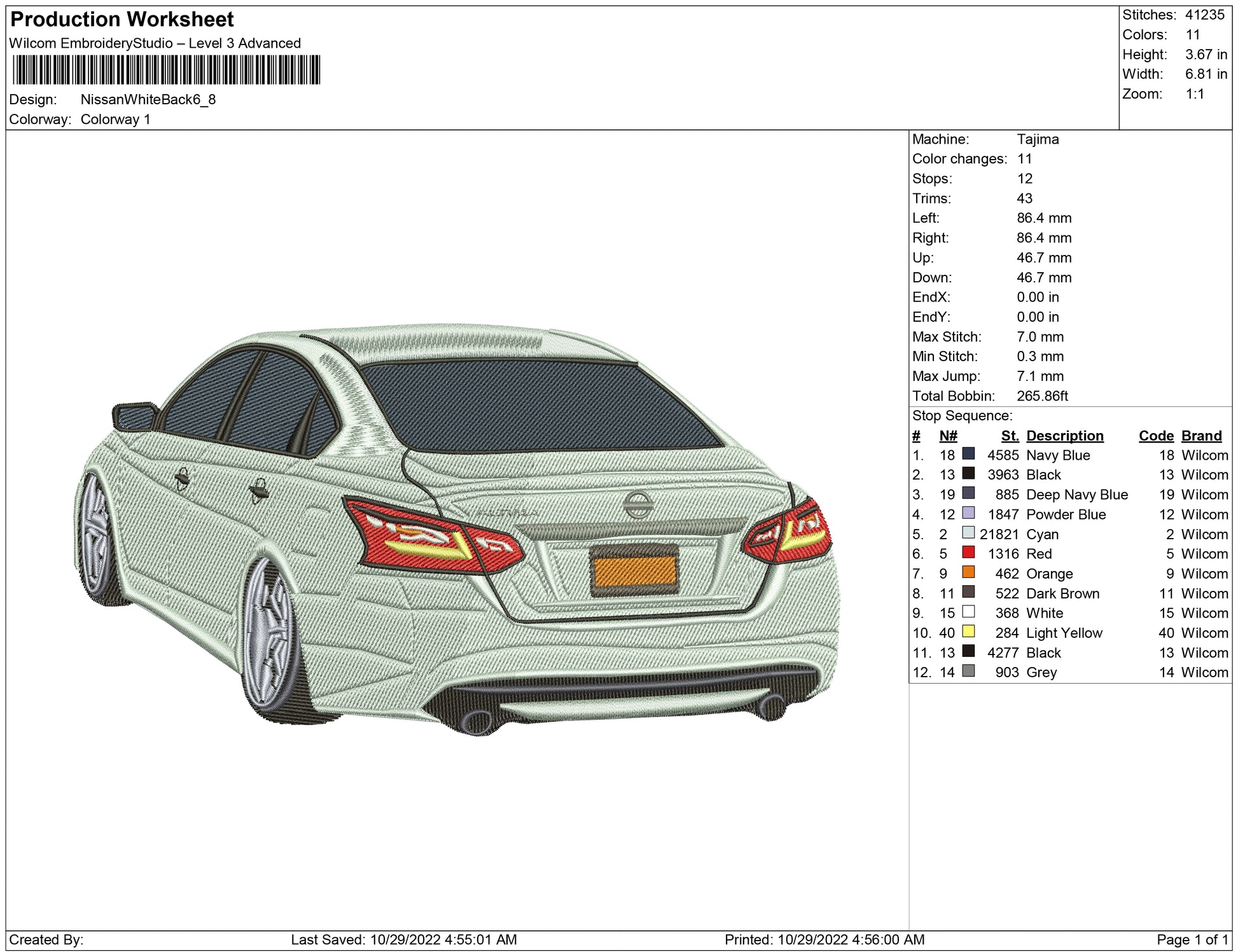Click the barcode under the title
Viewport: 1238px width, 952px height.
tap(166, 70)
